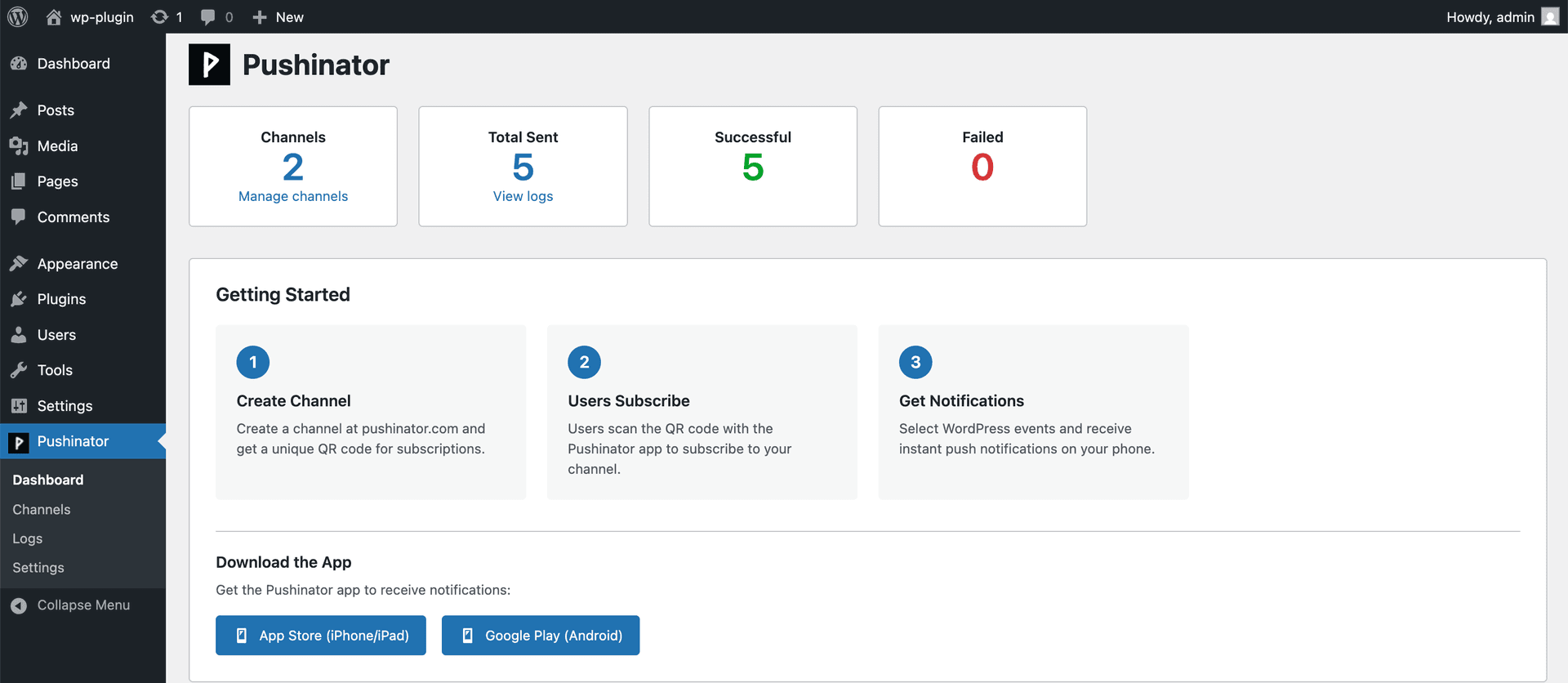Click the Tools wrench icon

point(19,370)
